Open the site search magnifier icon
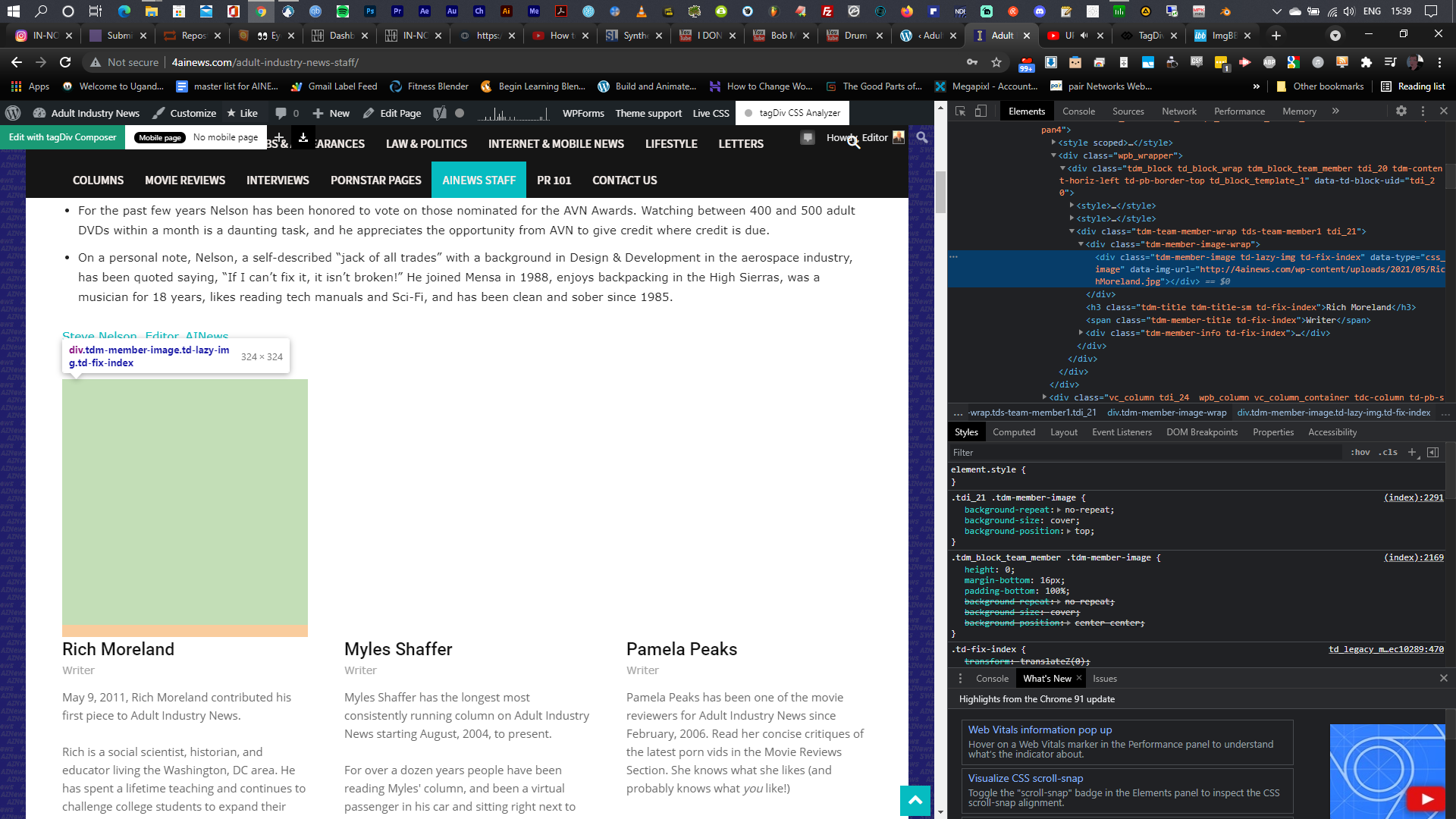The height and width of the screenshot is (819, 1456). click(922, 137)
